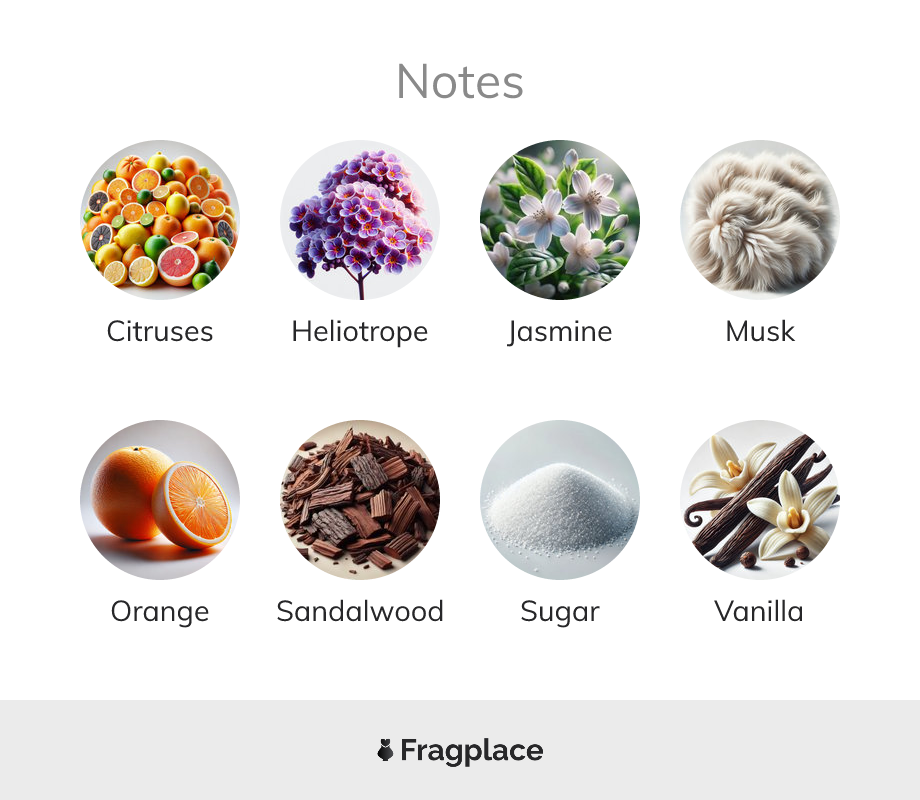The image size is (920, 800).
Task: Click the Jasmine text label
Action: [560, 332]
